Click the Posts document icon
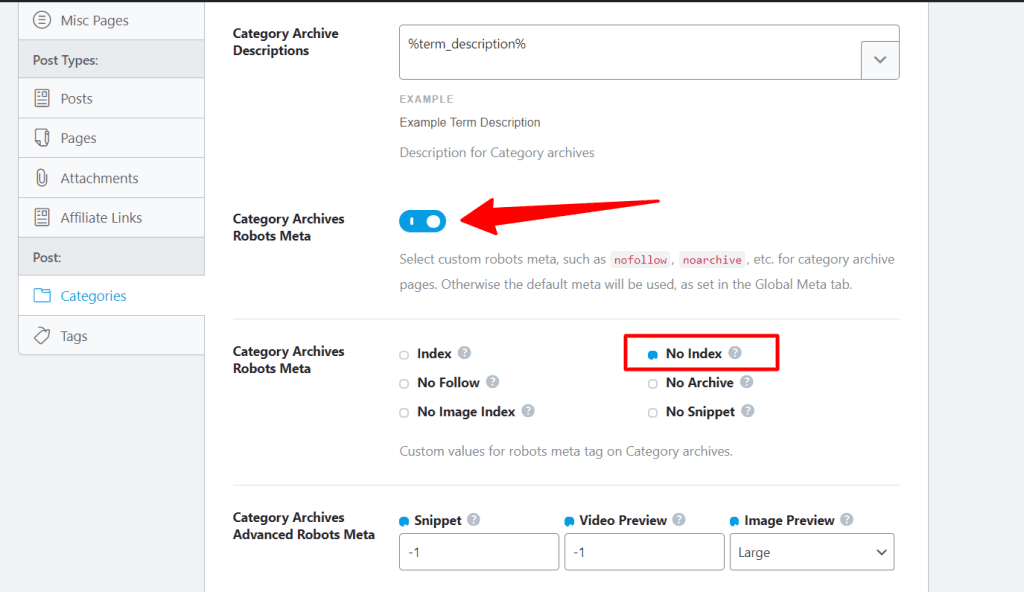The image size is (1024, 592). [x=42, y=98]
